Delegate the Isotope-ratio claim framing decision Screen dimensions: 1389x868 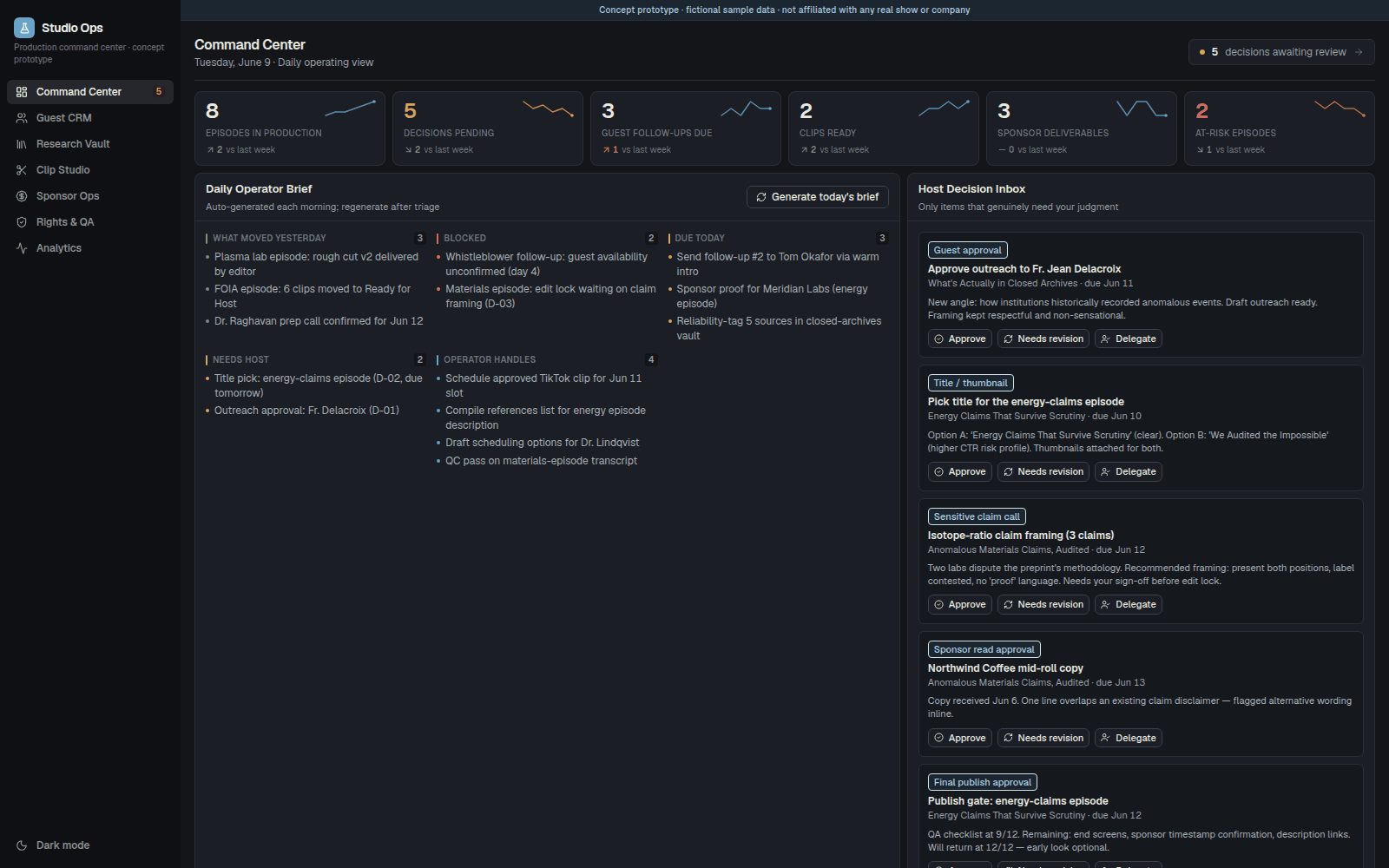coord(1128,605)
